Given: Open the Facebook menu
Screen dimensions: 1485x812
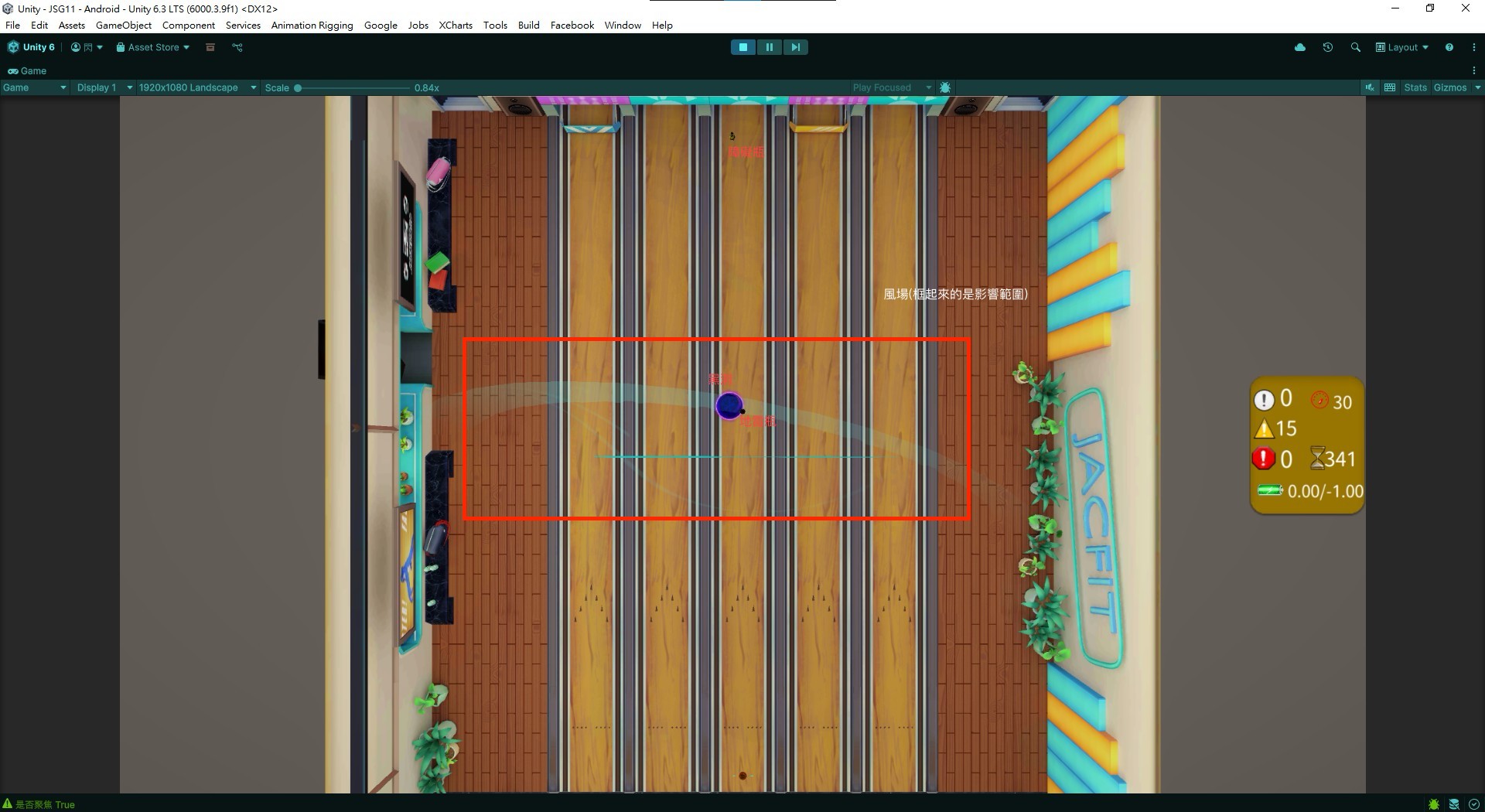Looking at the screenshot, I should [x=572, y=25].
